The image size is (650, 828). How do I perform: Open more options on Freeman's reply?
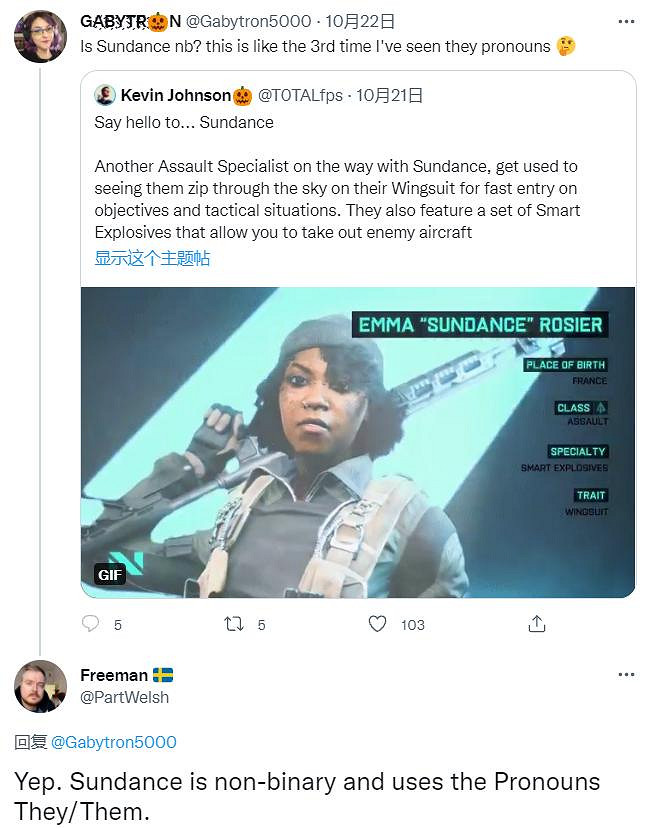626,675
